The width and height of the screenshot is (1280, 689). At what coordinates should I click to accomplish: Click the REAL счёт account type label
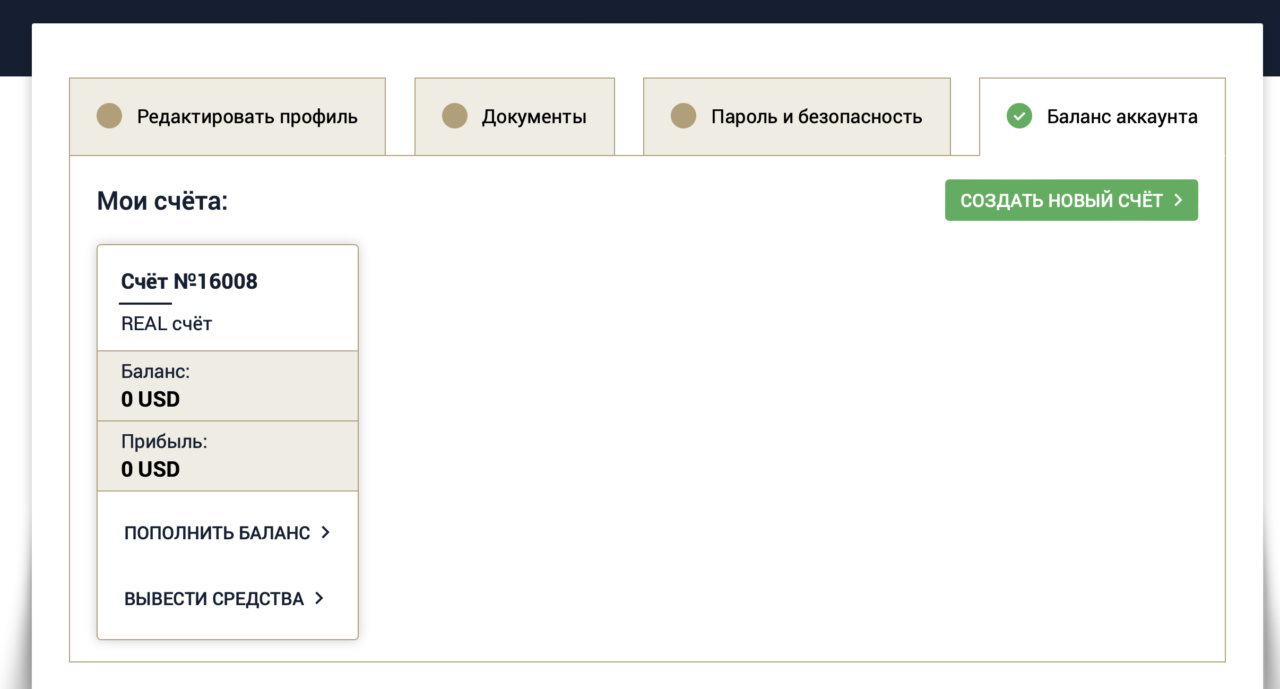pos(166,324)
